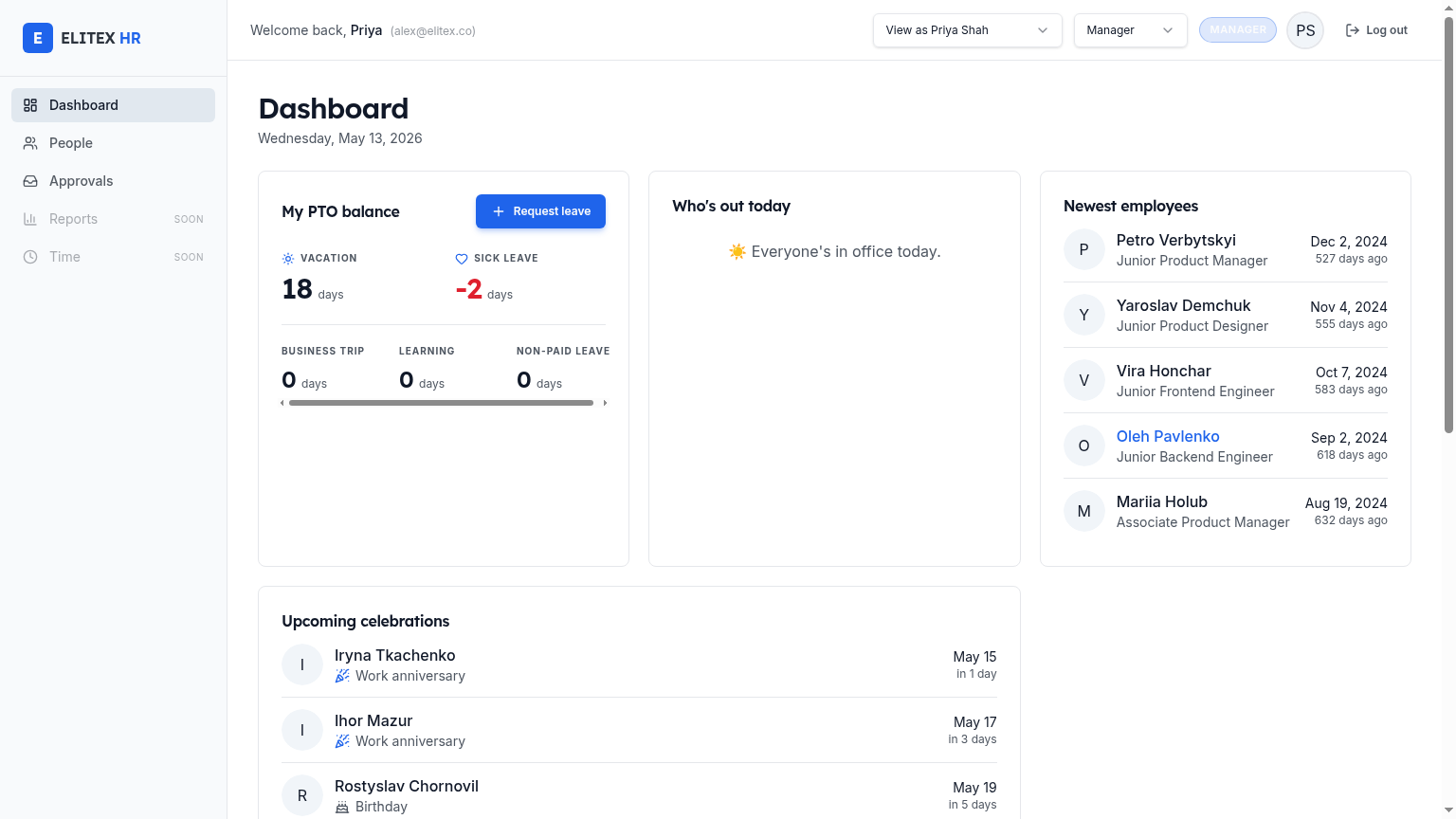This screenshot has height=819, width=1456.
Task: Open the Approvals section
Action: click(x=113, y=181)
